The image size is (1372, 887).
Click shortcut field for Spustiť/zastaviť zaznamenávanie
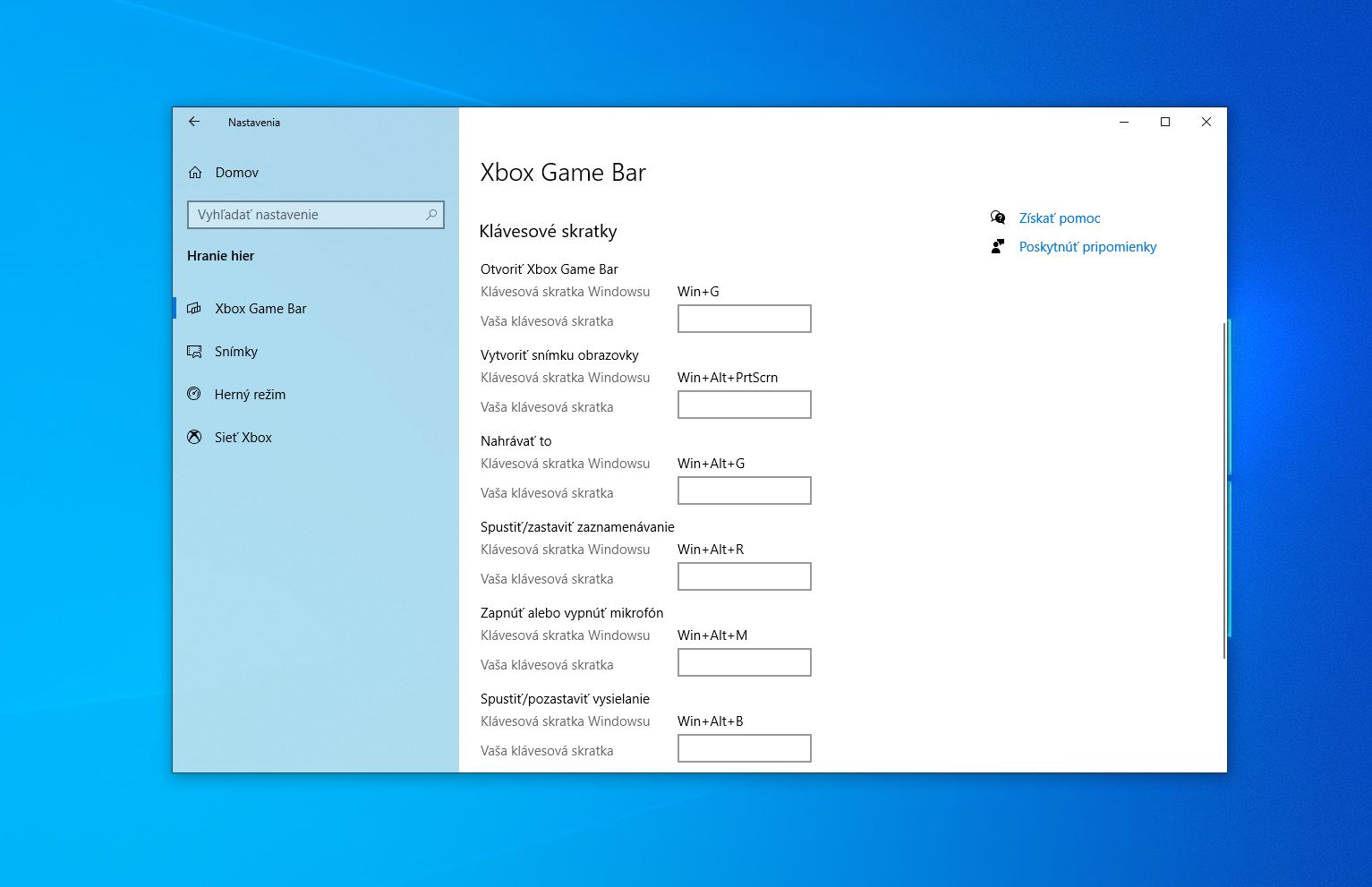[x=745, y=576]
